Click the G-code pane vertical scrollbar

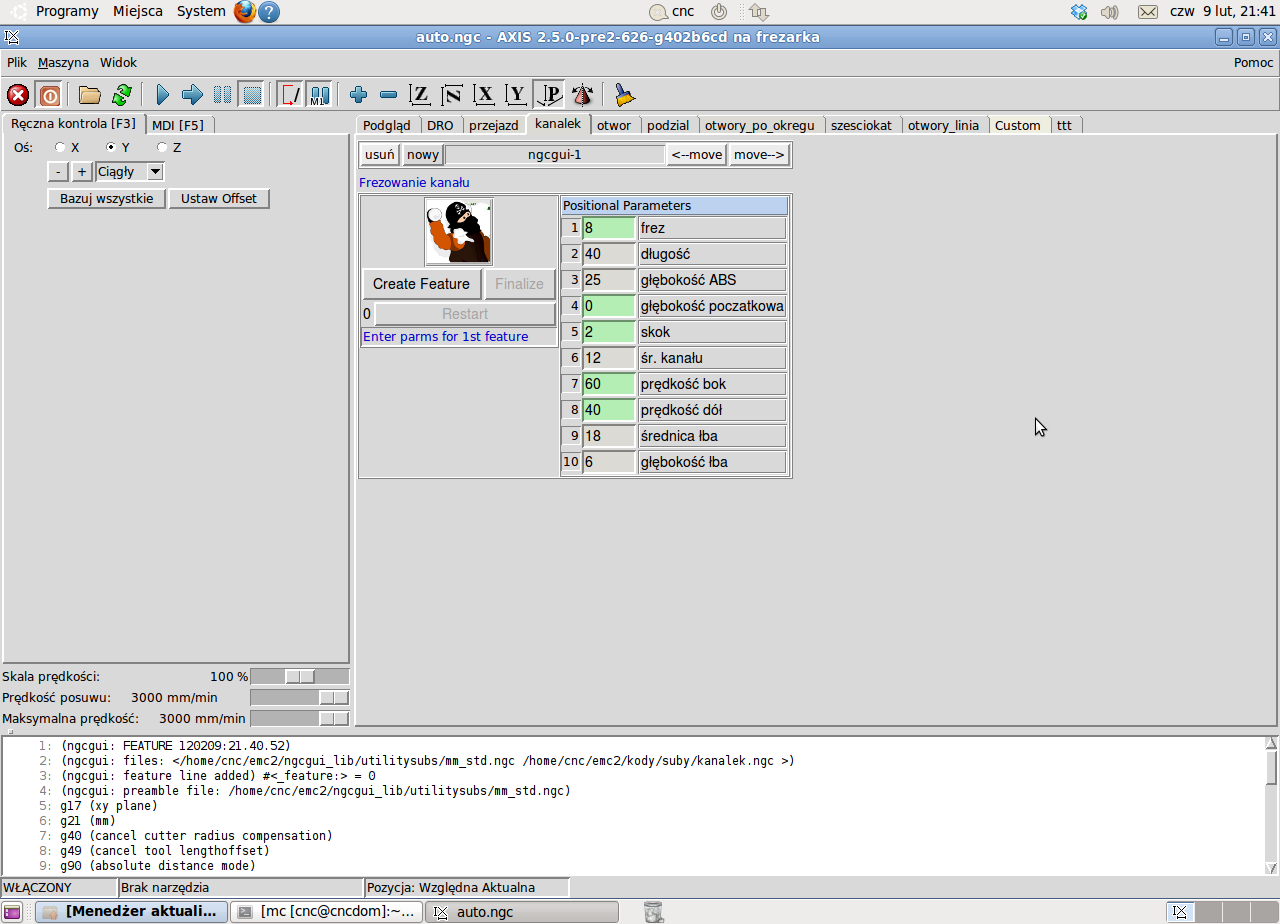tap(1271, 806)
